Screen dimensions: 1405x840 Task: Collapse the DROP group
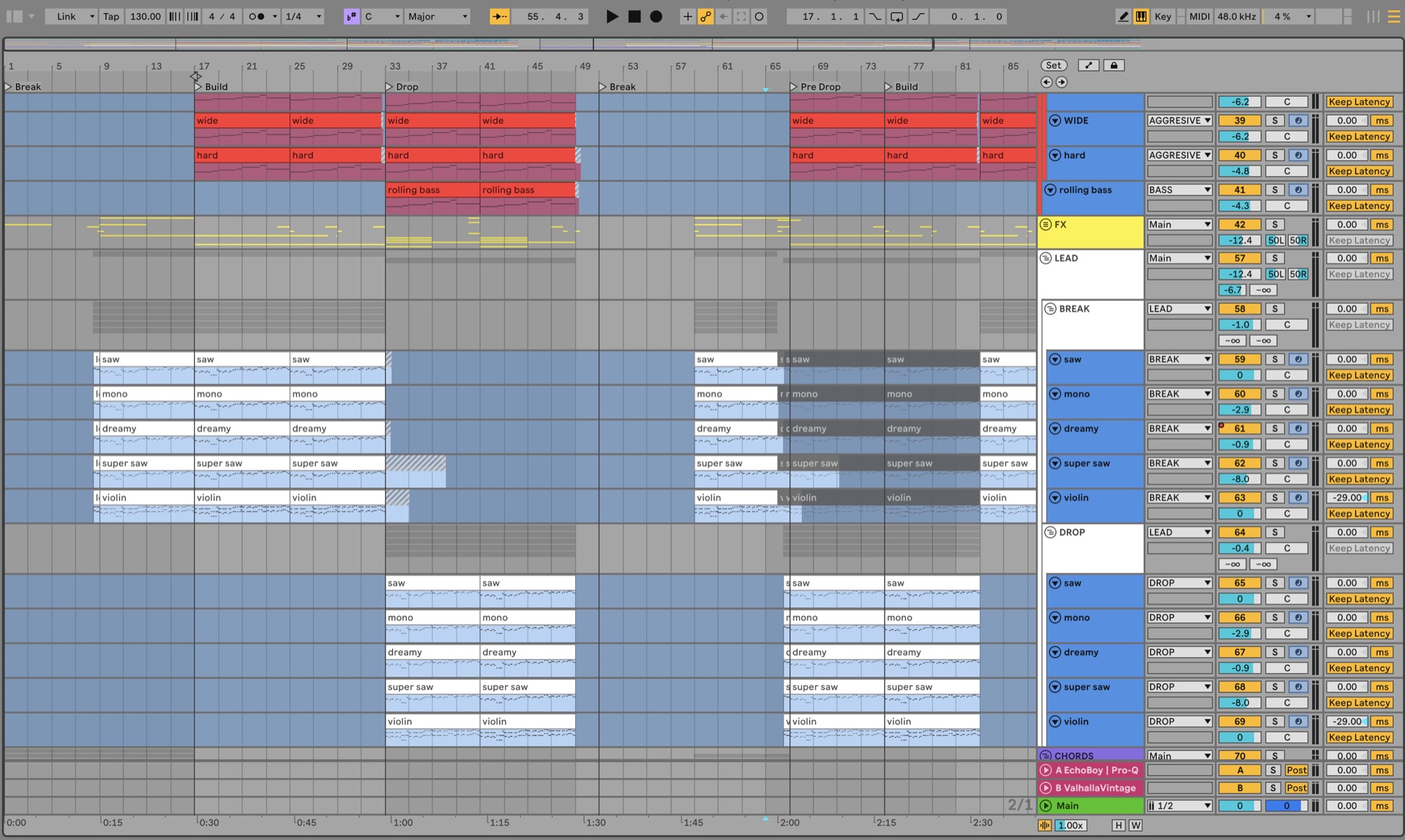[x=1050, y=532]
